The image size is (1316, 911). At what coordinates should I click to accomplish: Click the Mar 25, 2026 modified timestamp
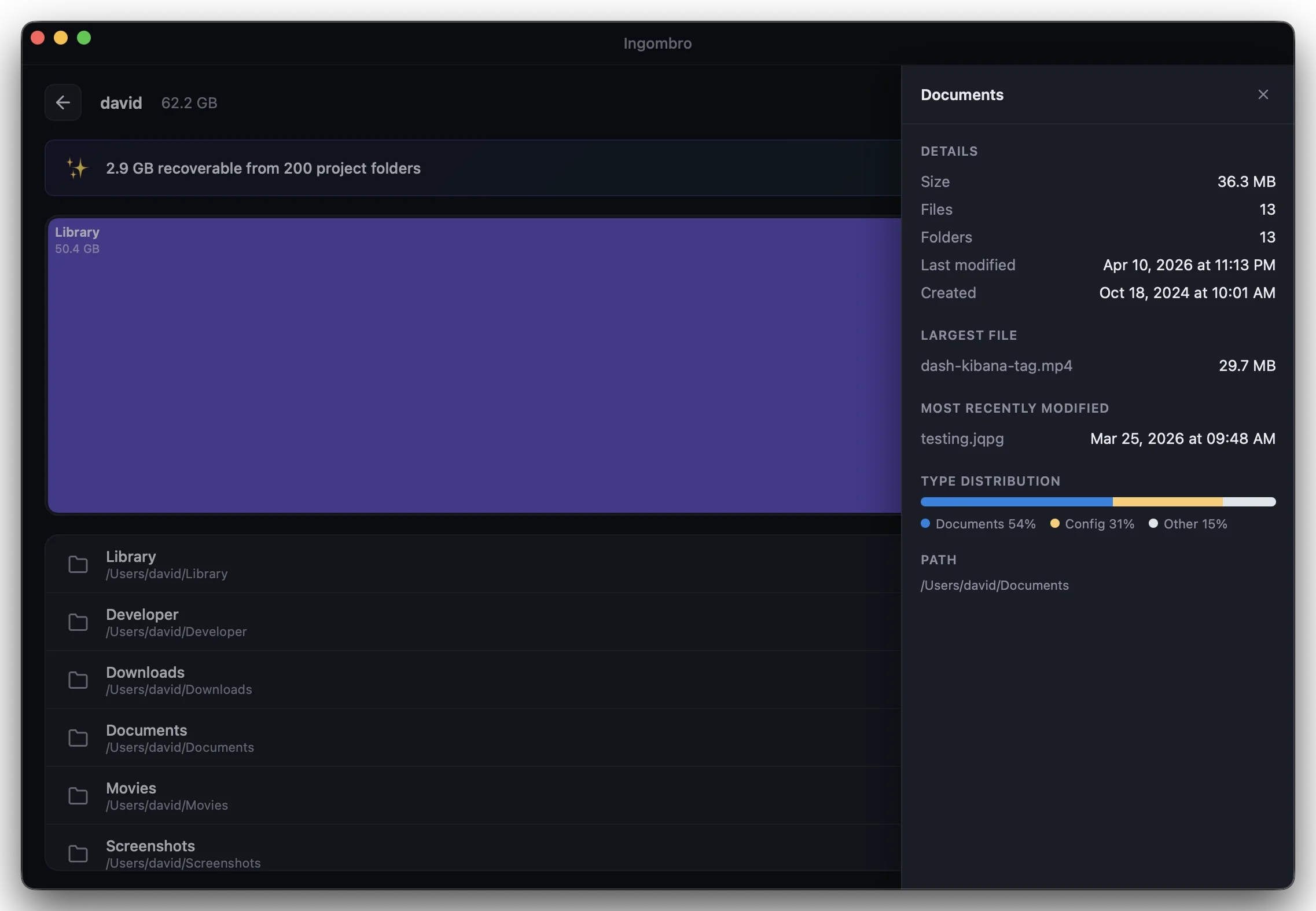click(1183, 439)
